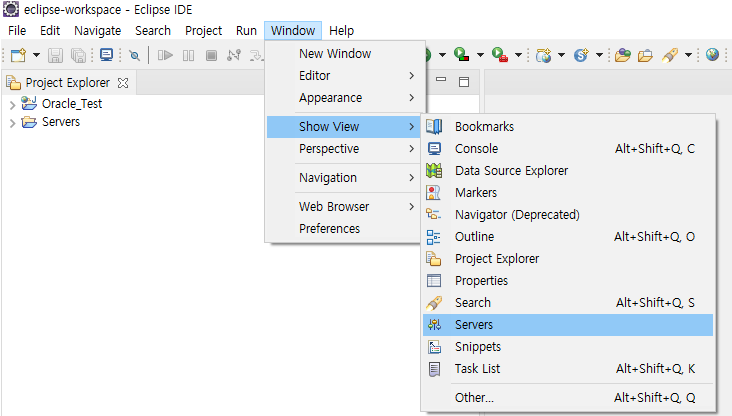Minimize the editor area panel
The height and width of the screenshot is (416, 732).
pyautogui.click(x=441, y=80)
